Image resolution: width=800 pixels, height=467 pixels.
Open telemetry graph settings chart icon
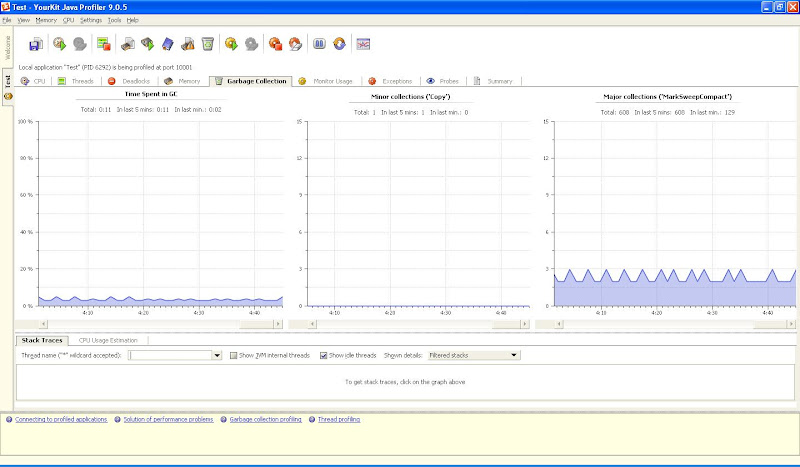tap(363, 44)
